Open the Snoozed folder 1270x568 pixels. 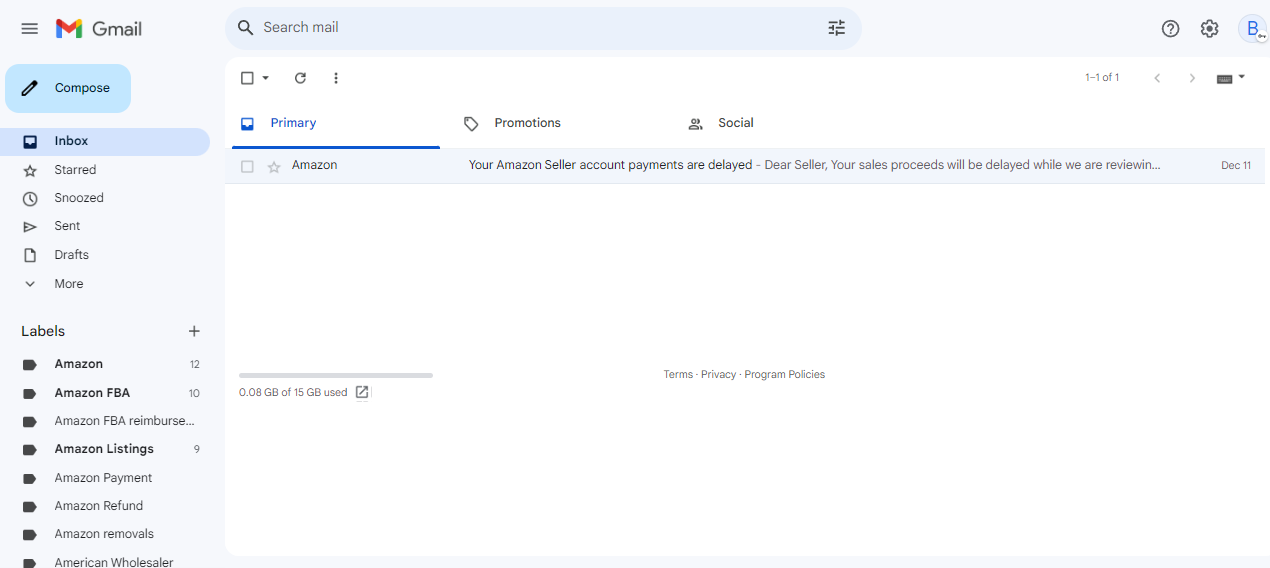pyautogui.click(x=105, y=198)
